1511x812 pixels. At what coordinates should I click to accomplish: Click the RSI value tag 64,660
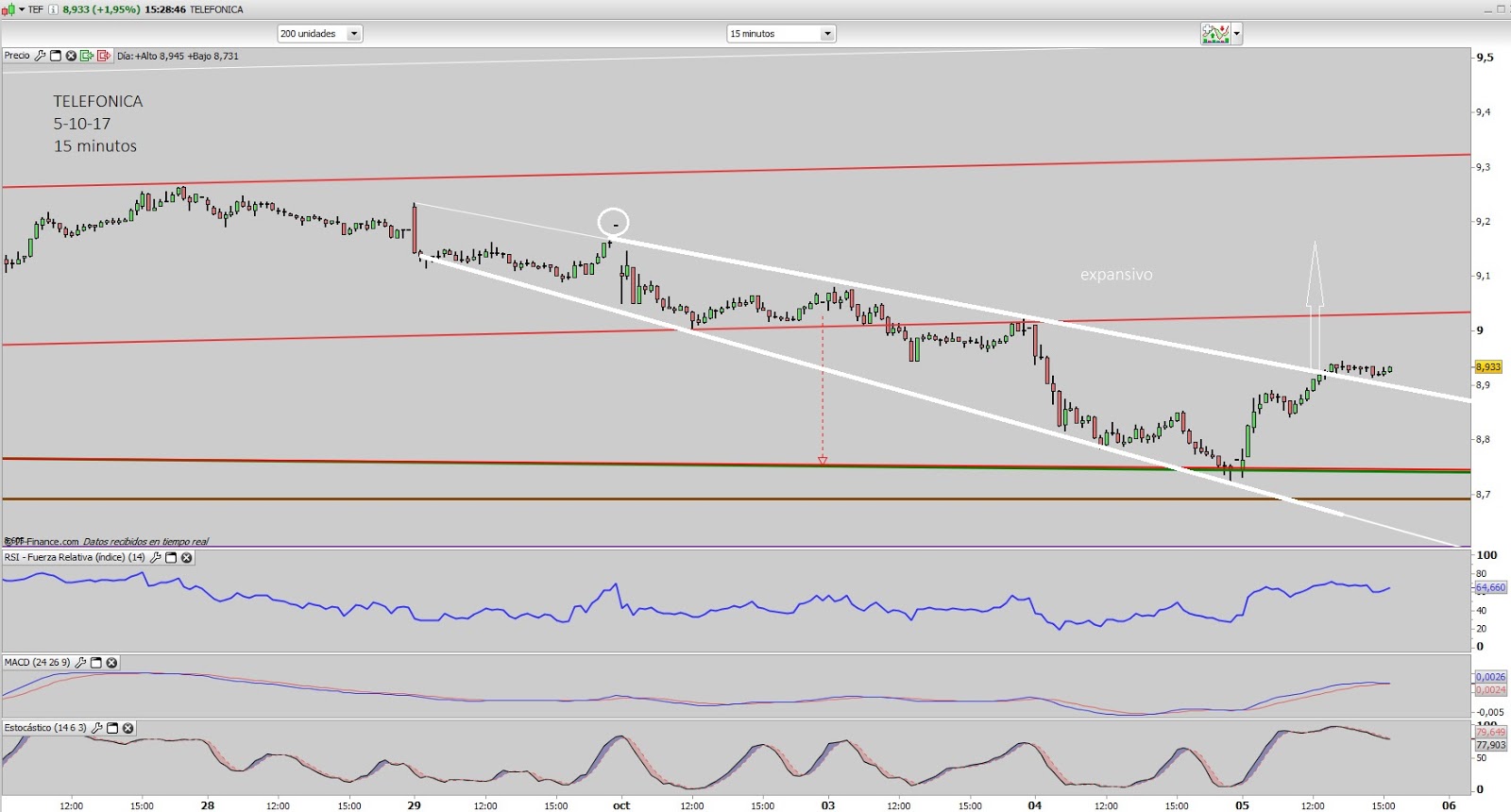point(1491,588)
